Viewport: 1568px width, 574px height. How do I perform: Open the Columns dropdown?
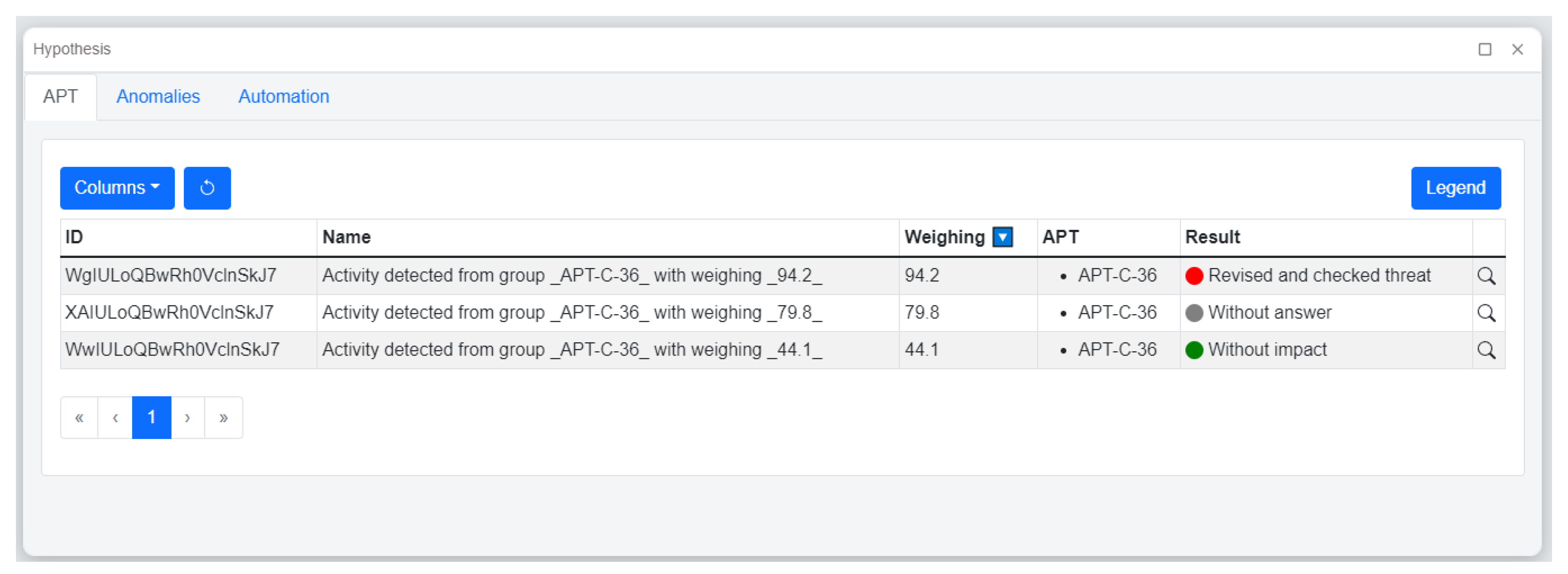pos(117,188)
